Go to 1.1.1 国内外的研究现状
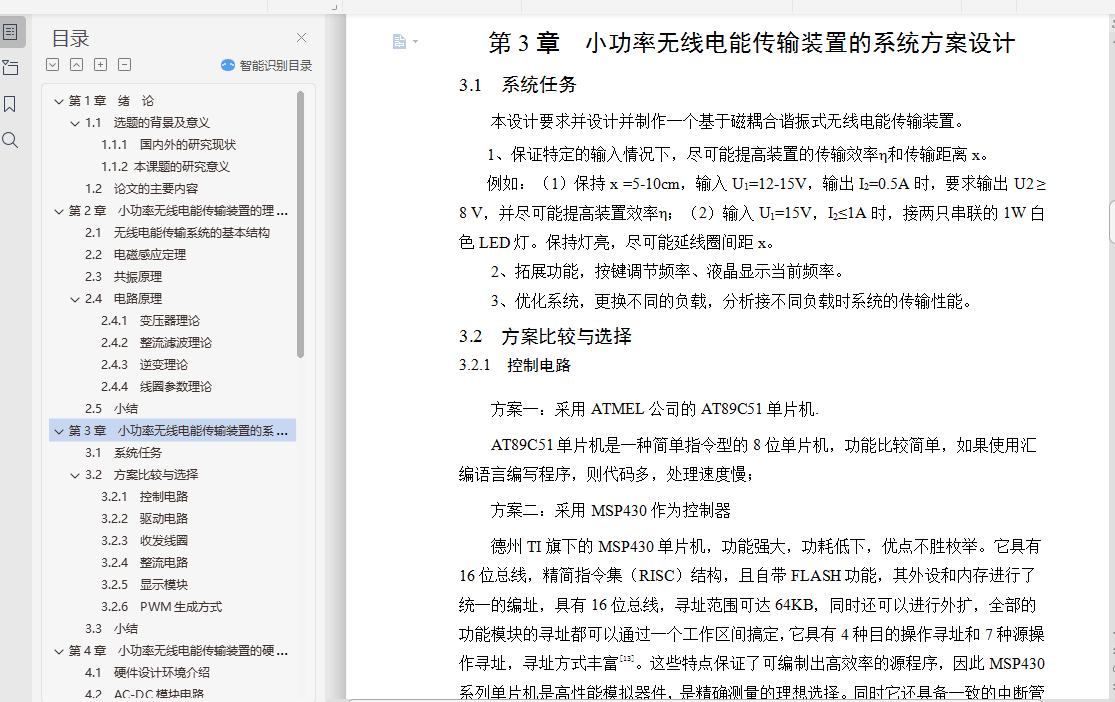This screenshot has height=702, width=1115. pyautogui.click(x=169, y=145)
